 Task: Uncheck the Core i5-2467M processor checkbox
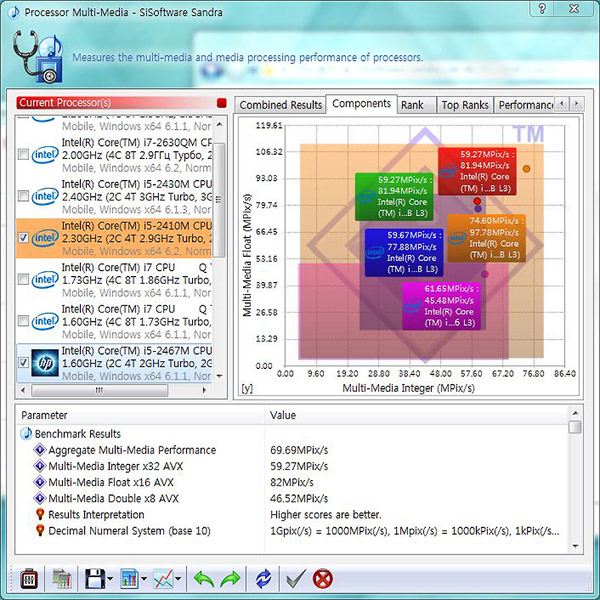[x=23, y=362]
